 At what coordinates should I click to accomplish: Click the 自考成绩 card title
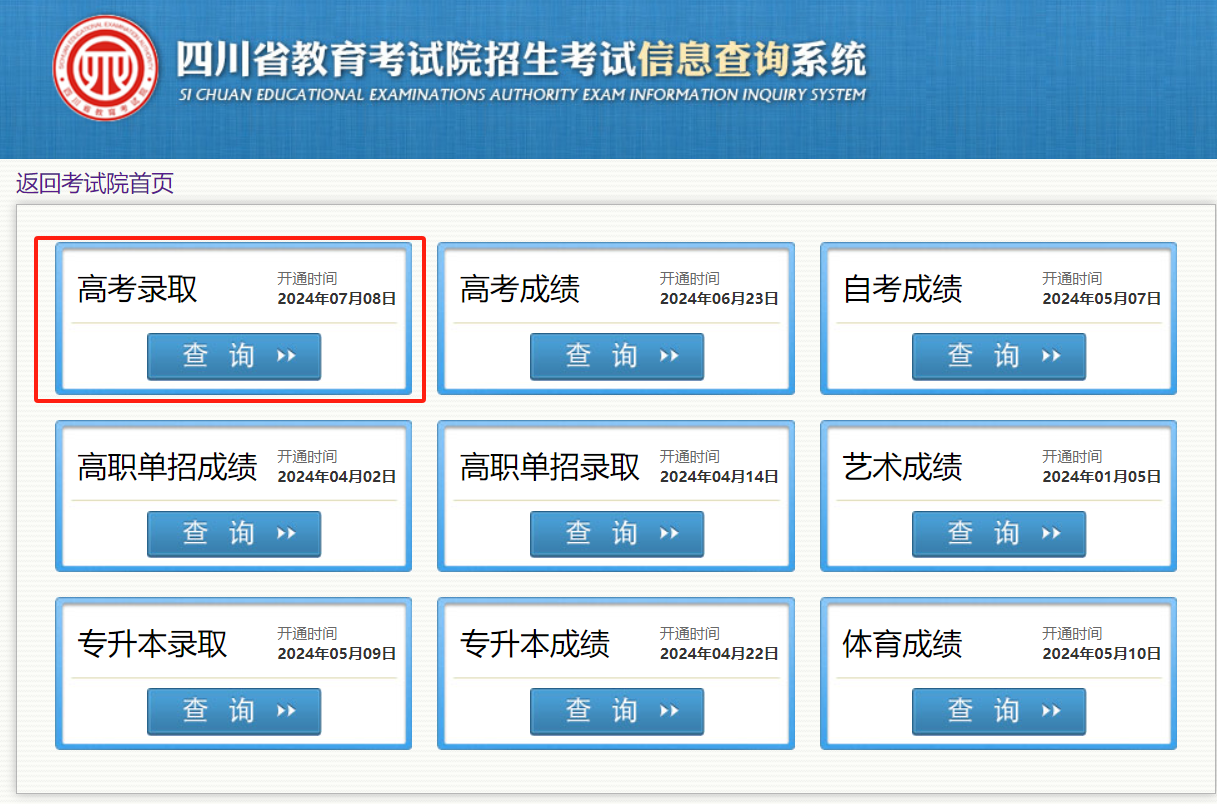[x=902, y=289]
